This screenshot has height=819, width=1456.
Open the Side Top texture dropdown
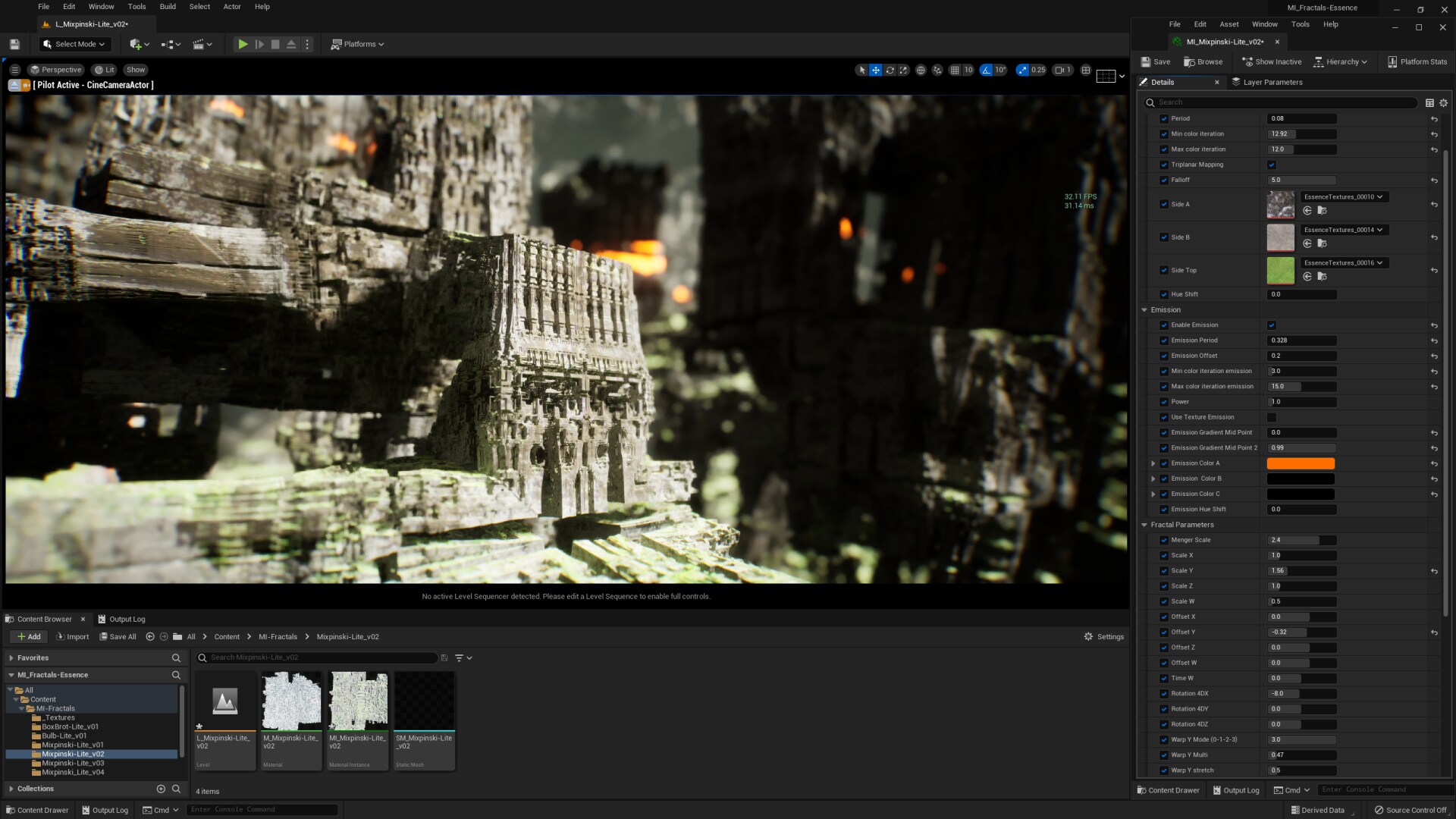coord(1344,263)
